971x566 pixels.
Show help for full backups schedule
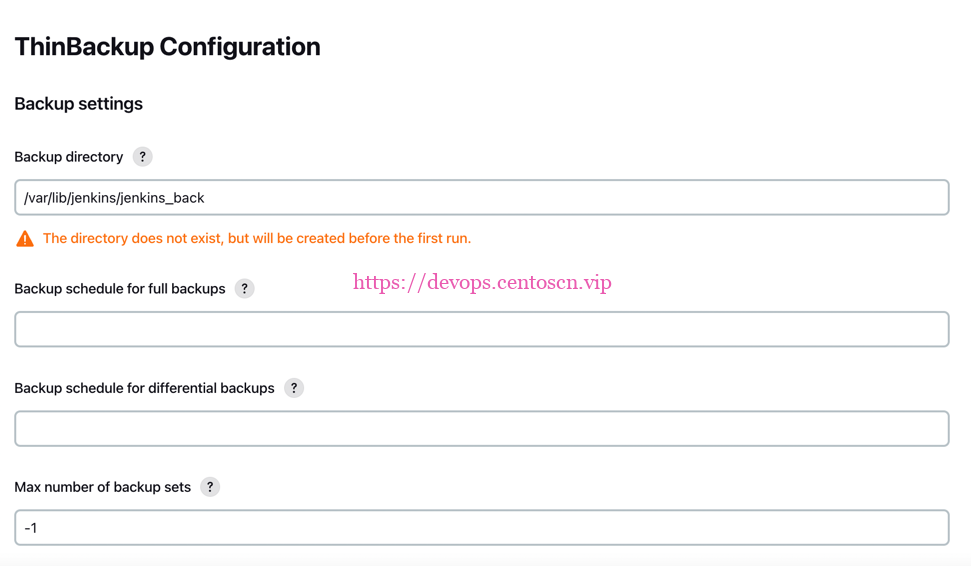[244, 289]
